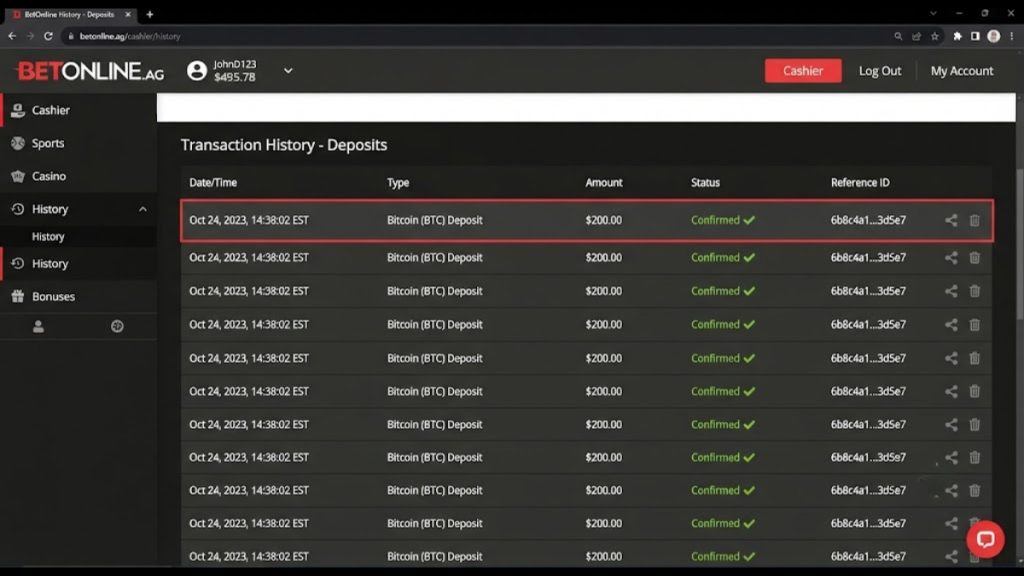Open the live chat bubble

point(985,539)
